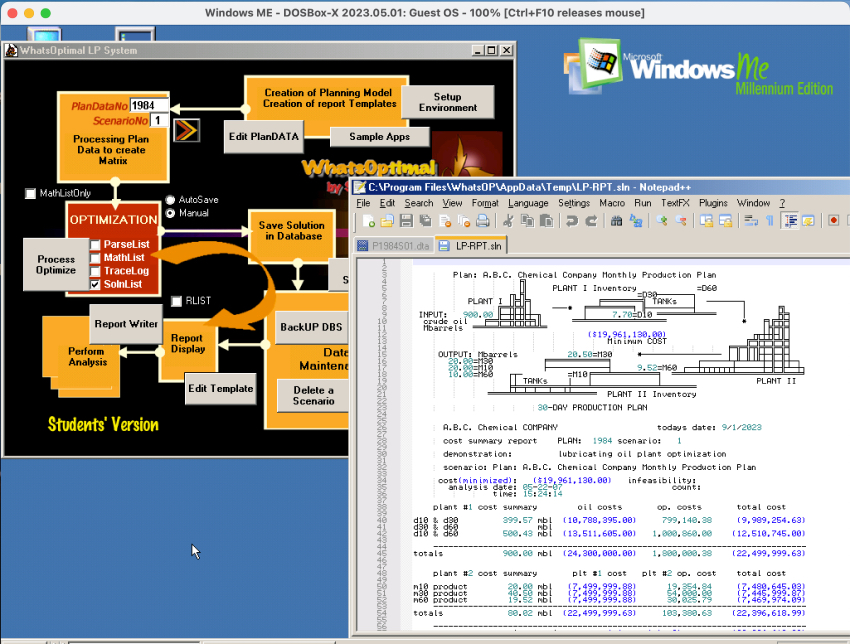Viewport: 850px width, 644px height.
Task: Click the Undo arrow icon
Action: [571, 221]
